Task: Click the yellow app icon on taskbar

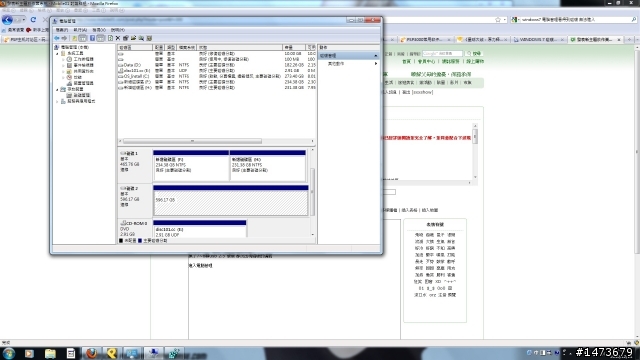Action: [112, 353]
